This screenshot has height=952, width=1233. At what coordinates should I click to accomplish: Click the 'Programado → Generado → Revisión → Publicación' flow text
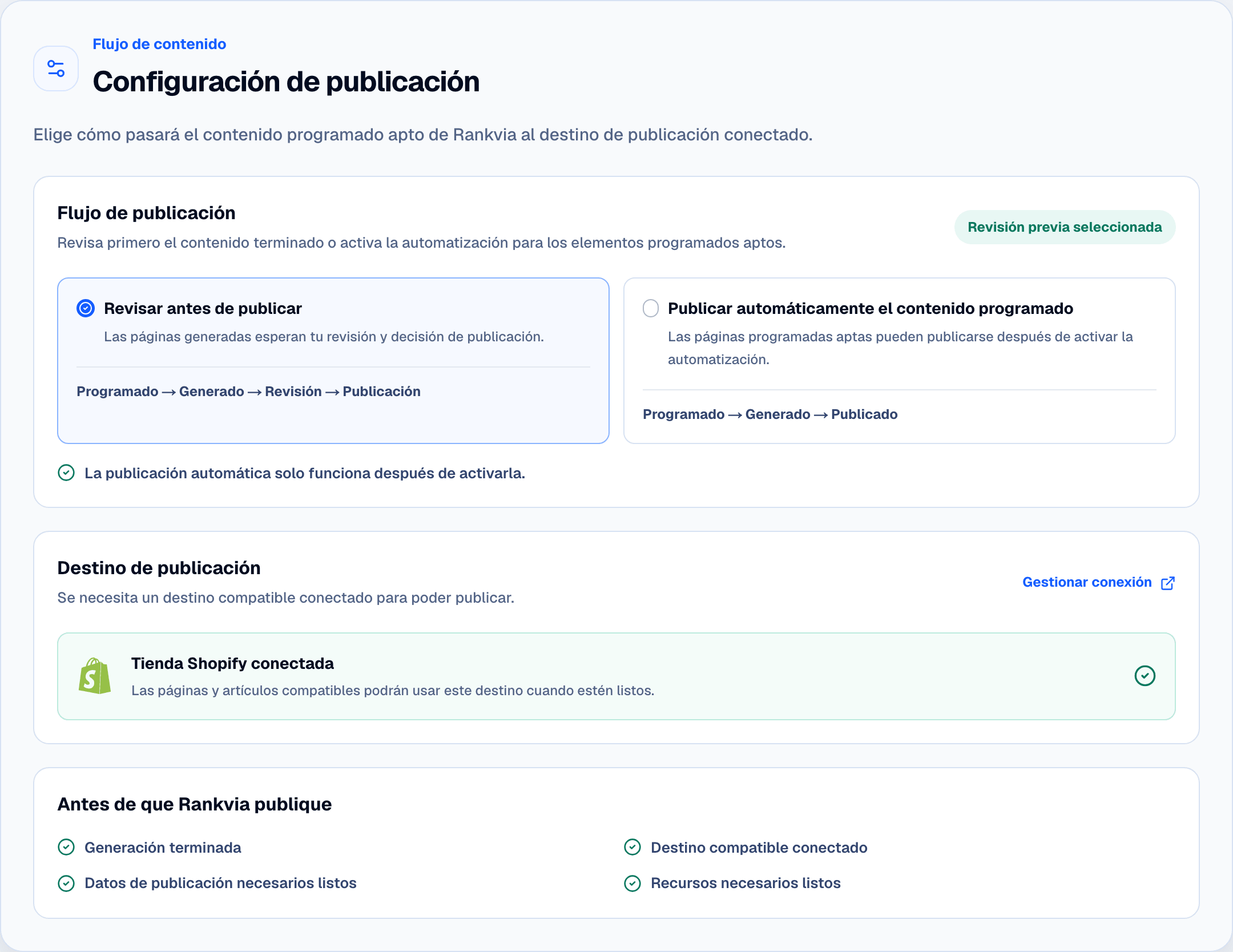pos(248,392)
